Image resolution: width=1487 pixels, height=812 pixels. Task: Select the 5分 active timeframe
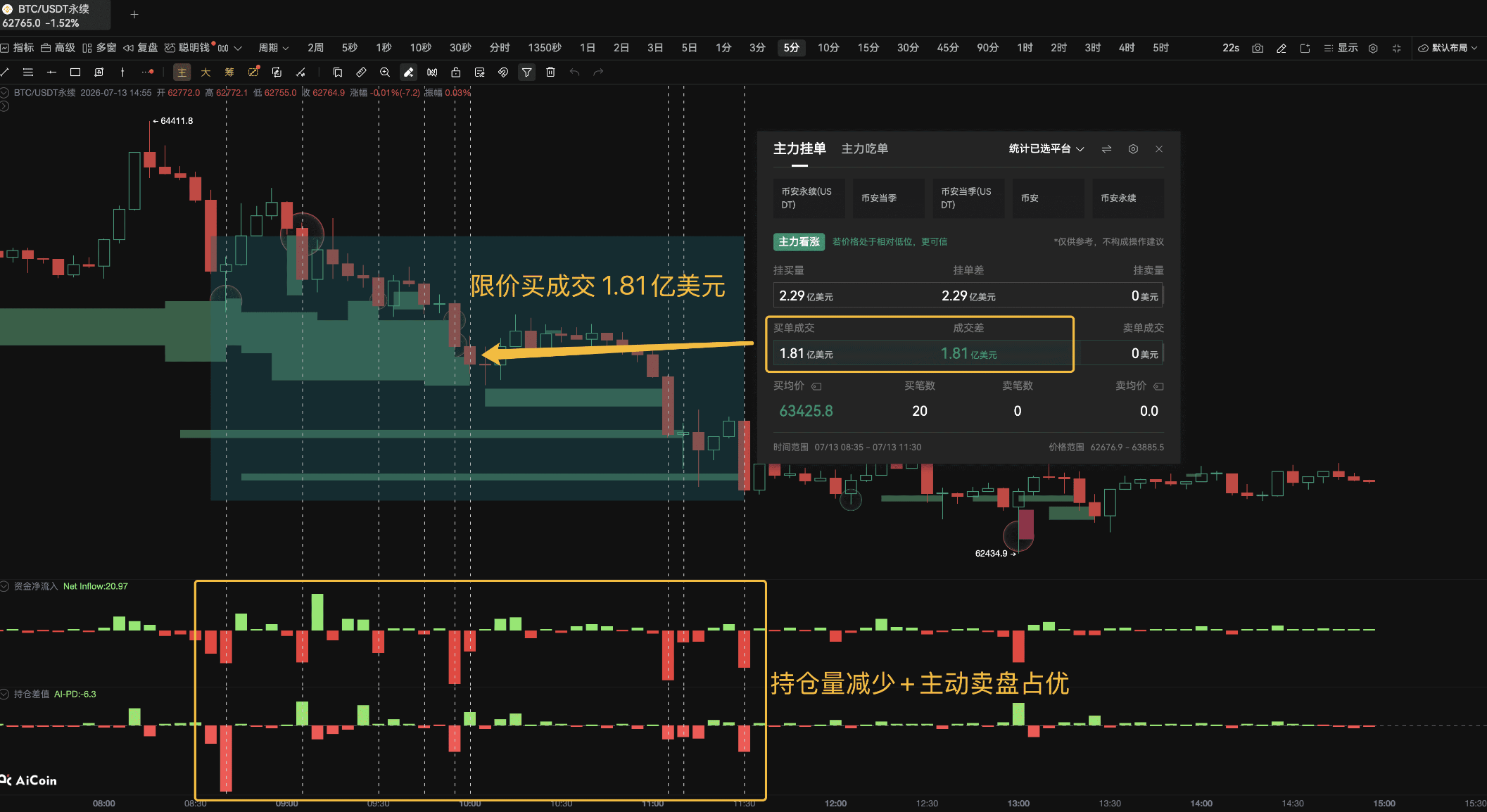coord(792,48)
